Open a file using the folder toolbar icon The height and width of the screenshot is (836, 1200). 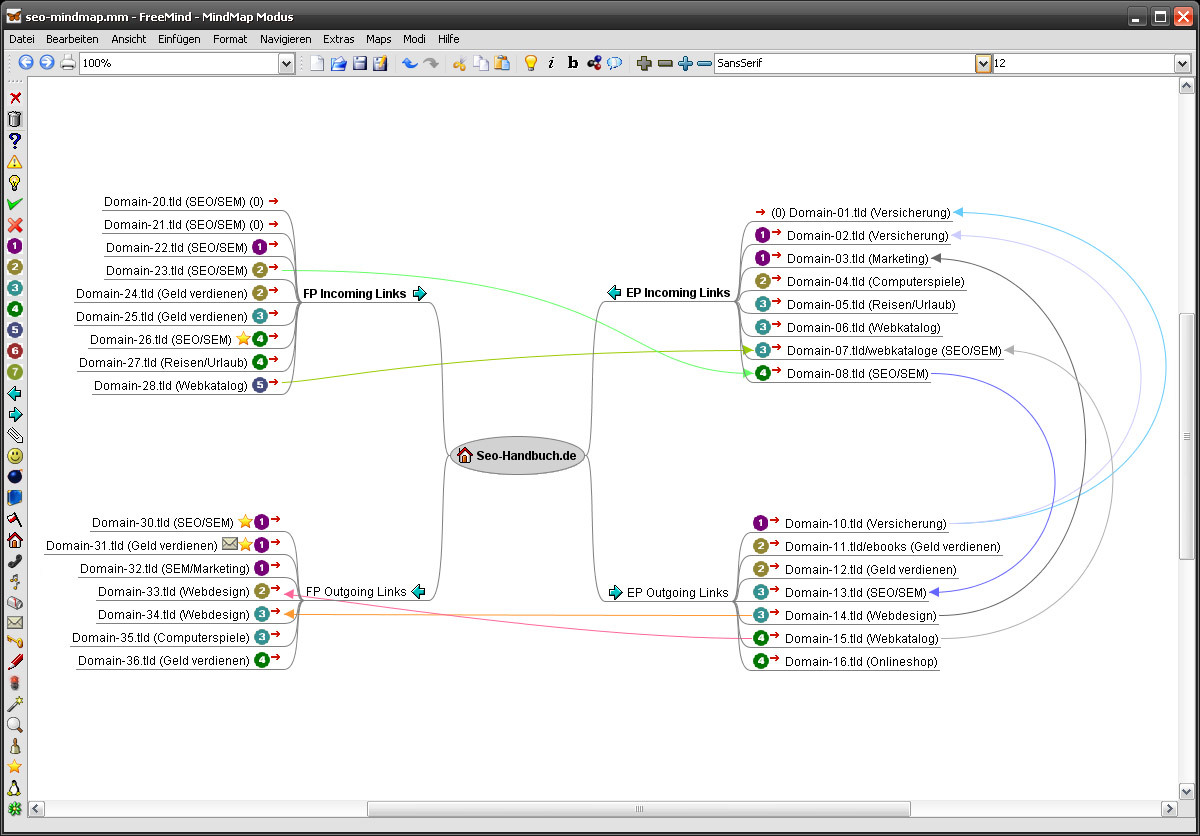pos(338,63)
